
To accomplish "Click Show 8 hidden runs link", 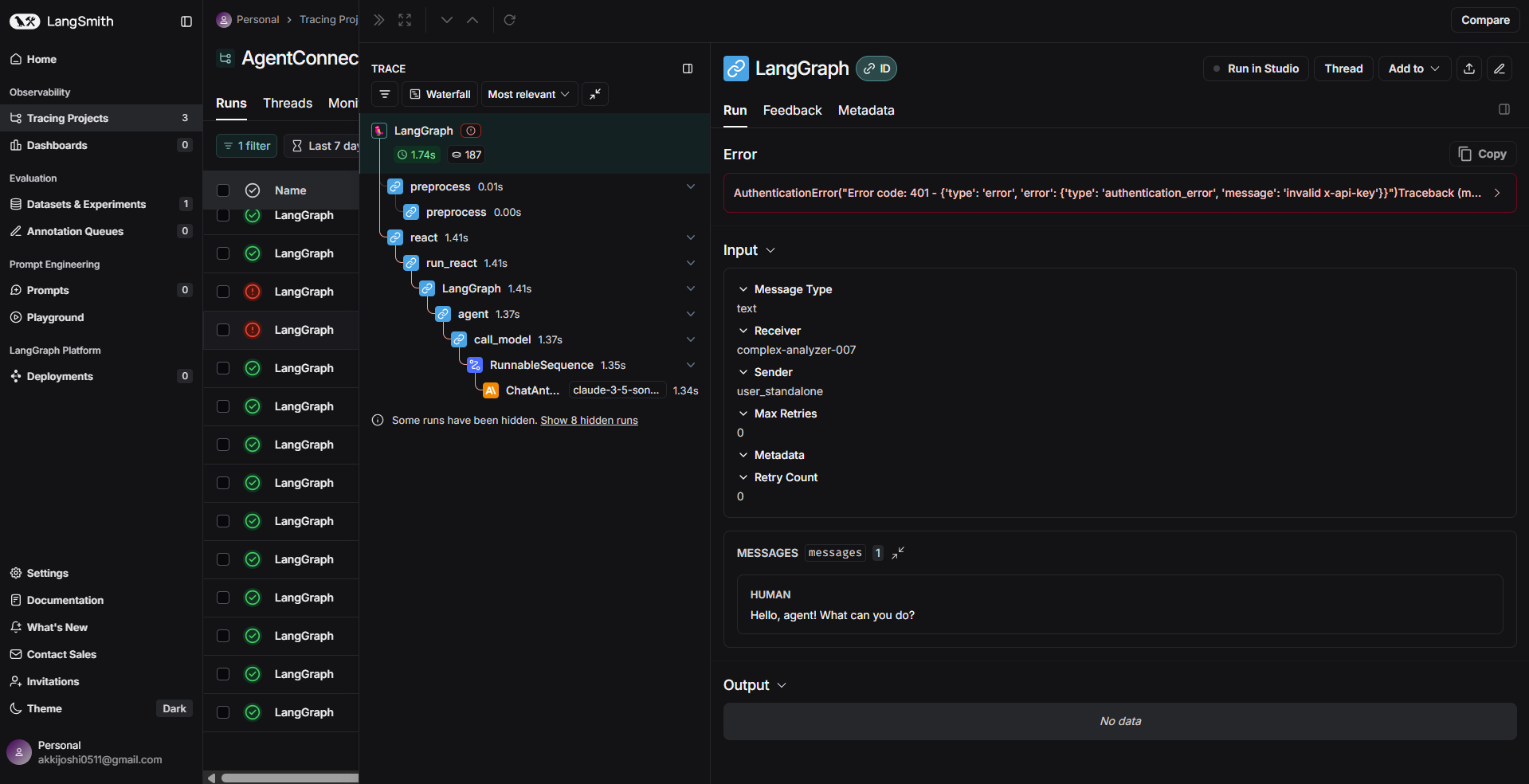I will point(589,420).
